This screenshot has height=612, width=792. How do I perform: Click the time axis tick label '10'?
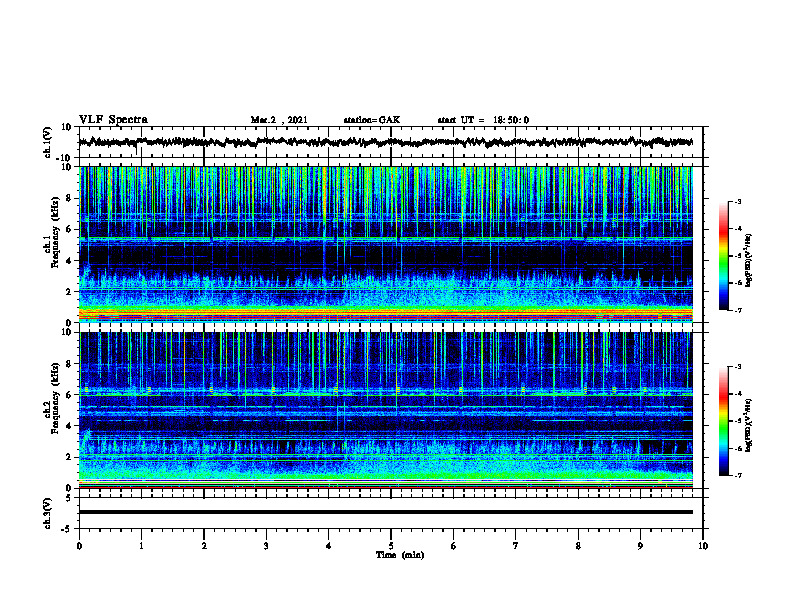click(x=703, y=546)
